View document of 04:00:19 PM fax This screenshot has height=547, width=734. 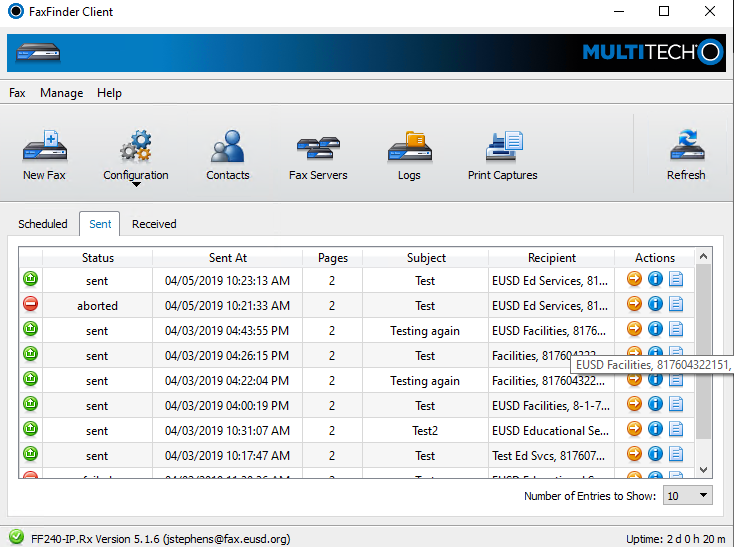676,404
